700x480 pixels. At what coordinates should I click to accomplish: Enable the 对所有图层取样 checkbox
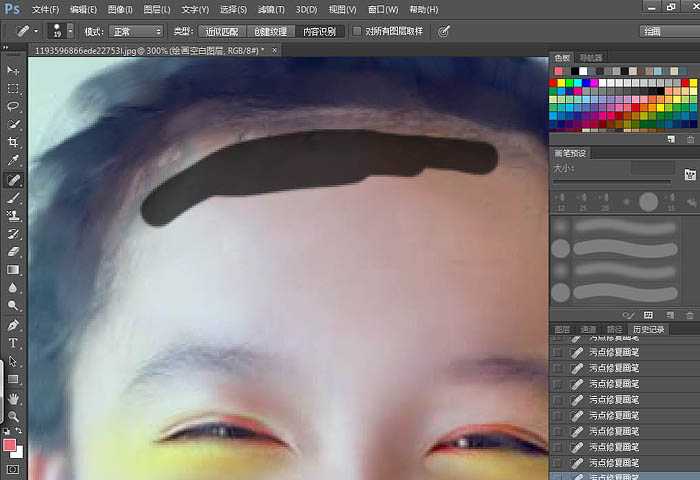[356, 31]
